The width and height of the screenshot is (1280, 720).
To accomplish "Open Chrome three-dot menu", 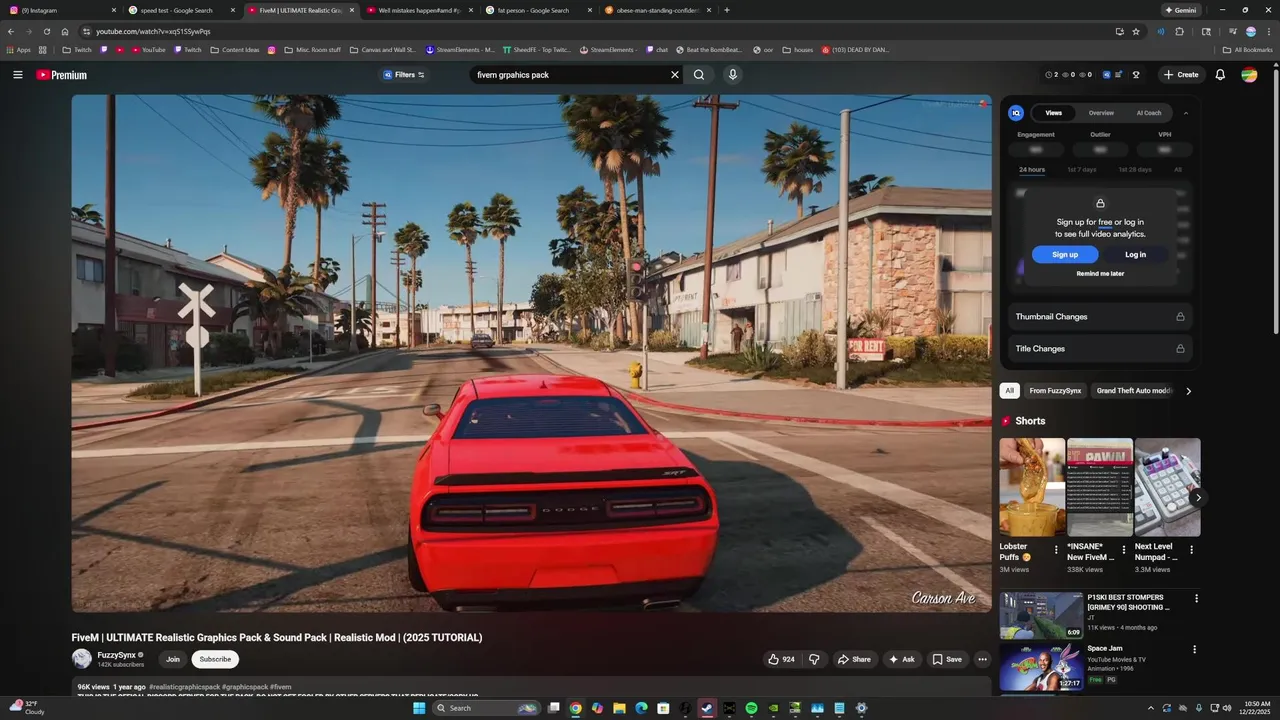I will pyautogui.click(x=1268, y=31).
